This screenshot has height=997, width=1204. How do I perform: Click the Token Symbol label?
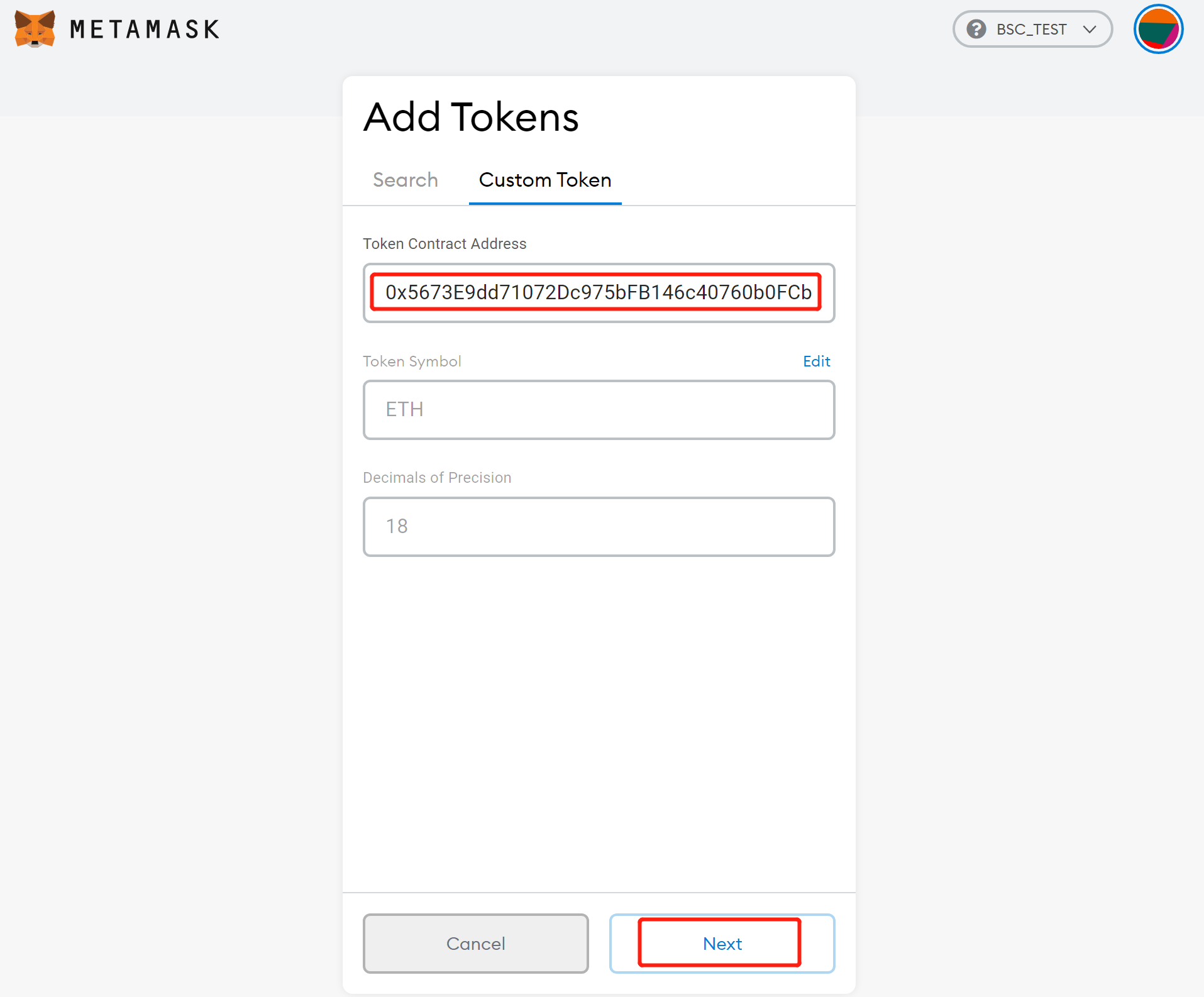point(412,361)
